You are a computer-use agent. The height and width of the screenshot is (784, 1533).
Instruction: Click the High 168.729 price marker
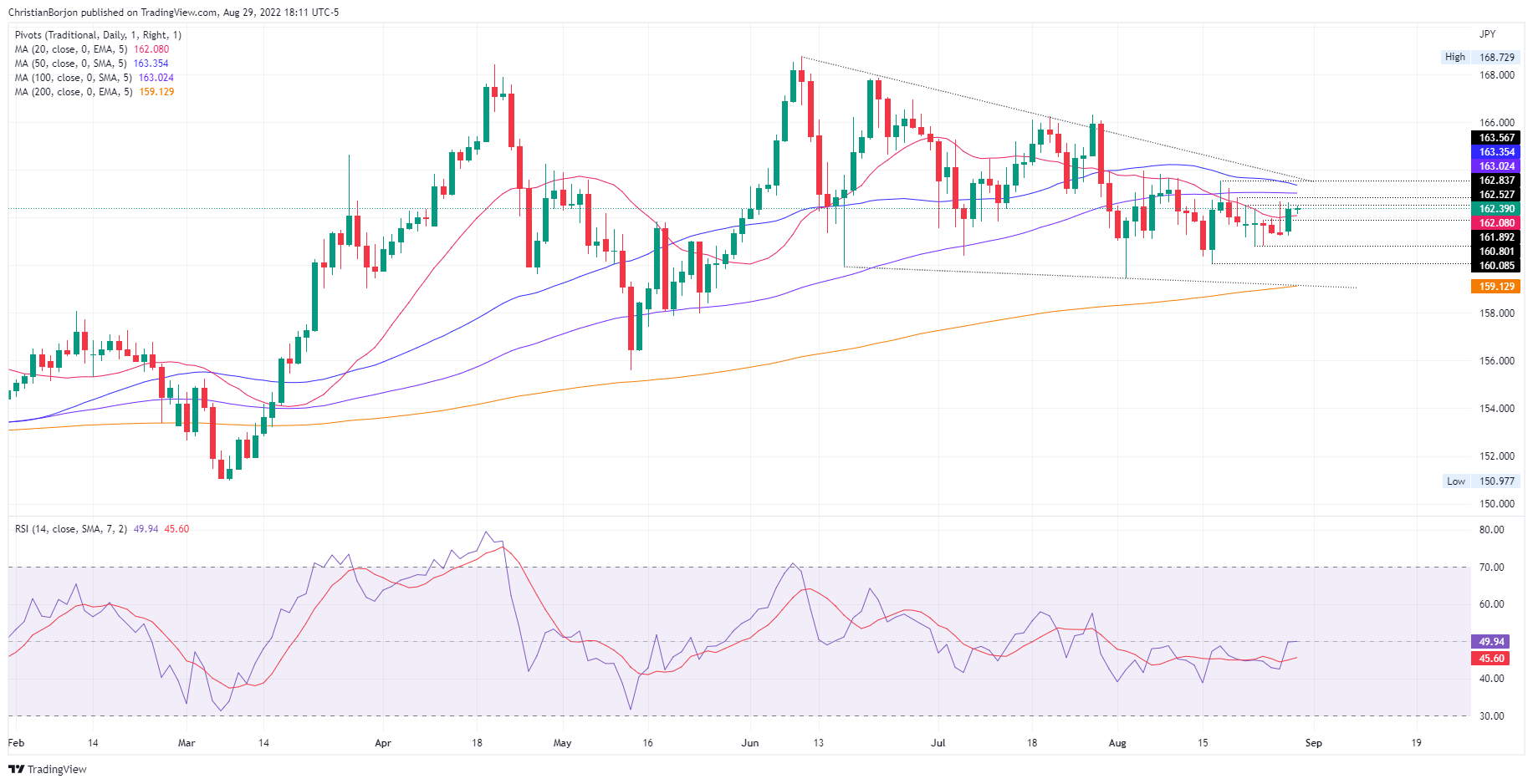[1479, 57]
